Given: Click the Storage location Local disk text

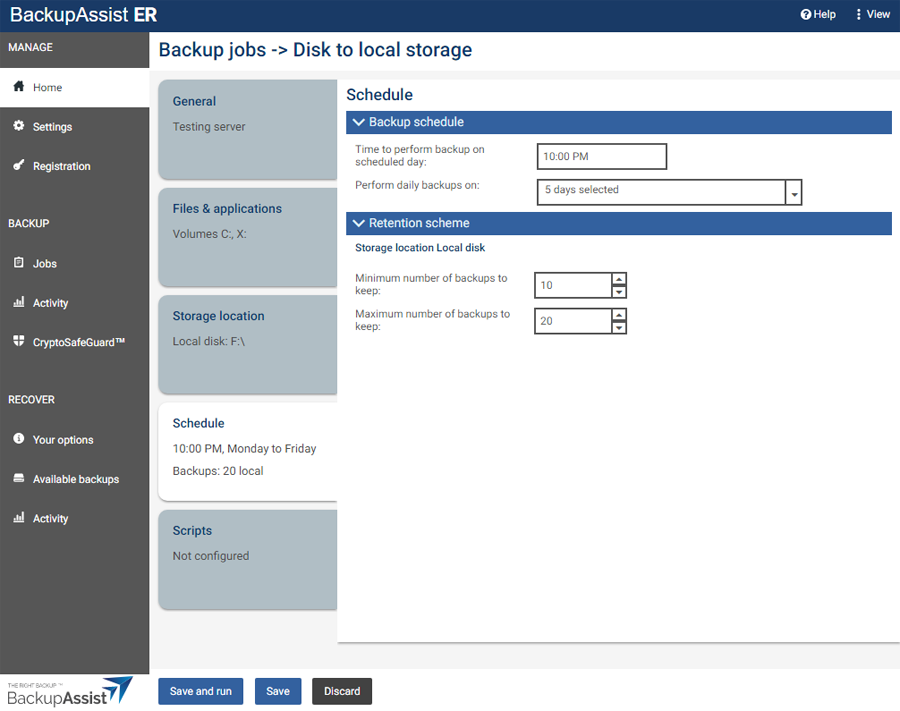Looking at the screenshot, I should point(420,248).
